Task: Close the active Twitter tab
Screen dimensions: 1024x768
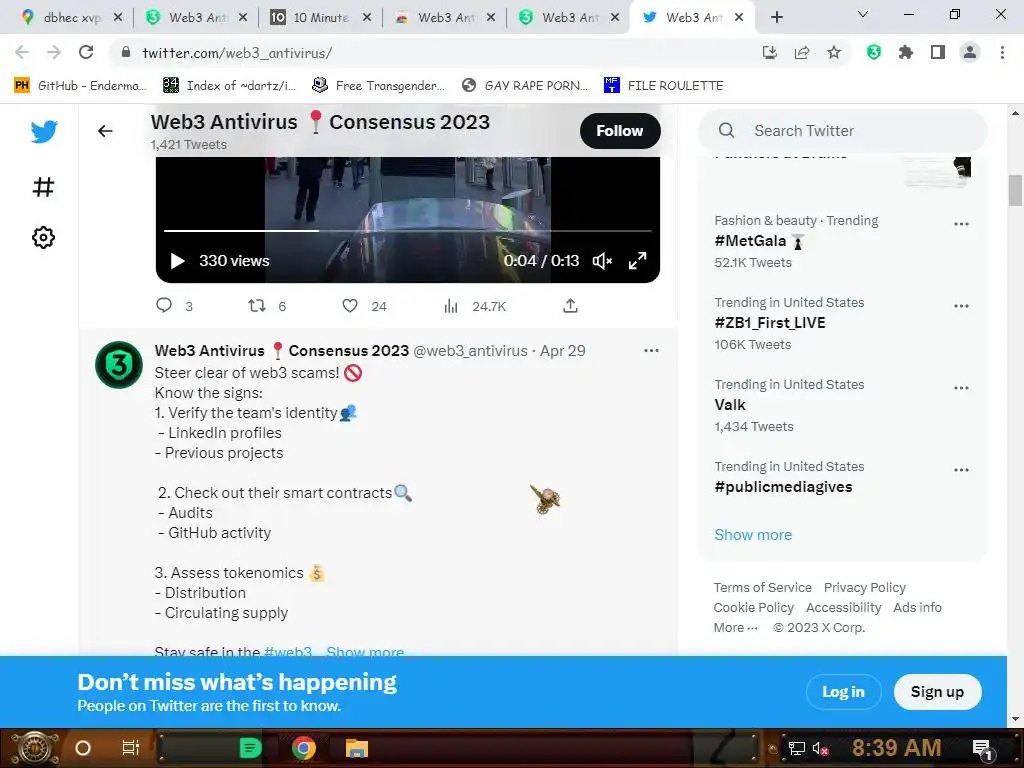Action: pos(739,18)
